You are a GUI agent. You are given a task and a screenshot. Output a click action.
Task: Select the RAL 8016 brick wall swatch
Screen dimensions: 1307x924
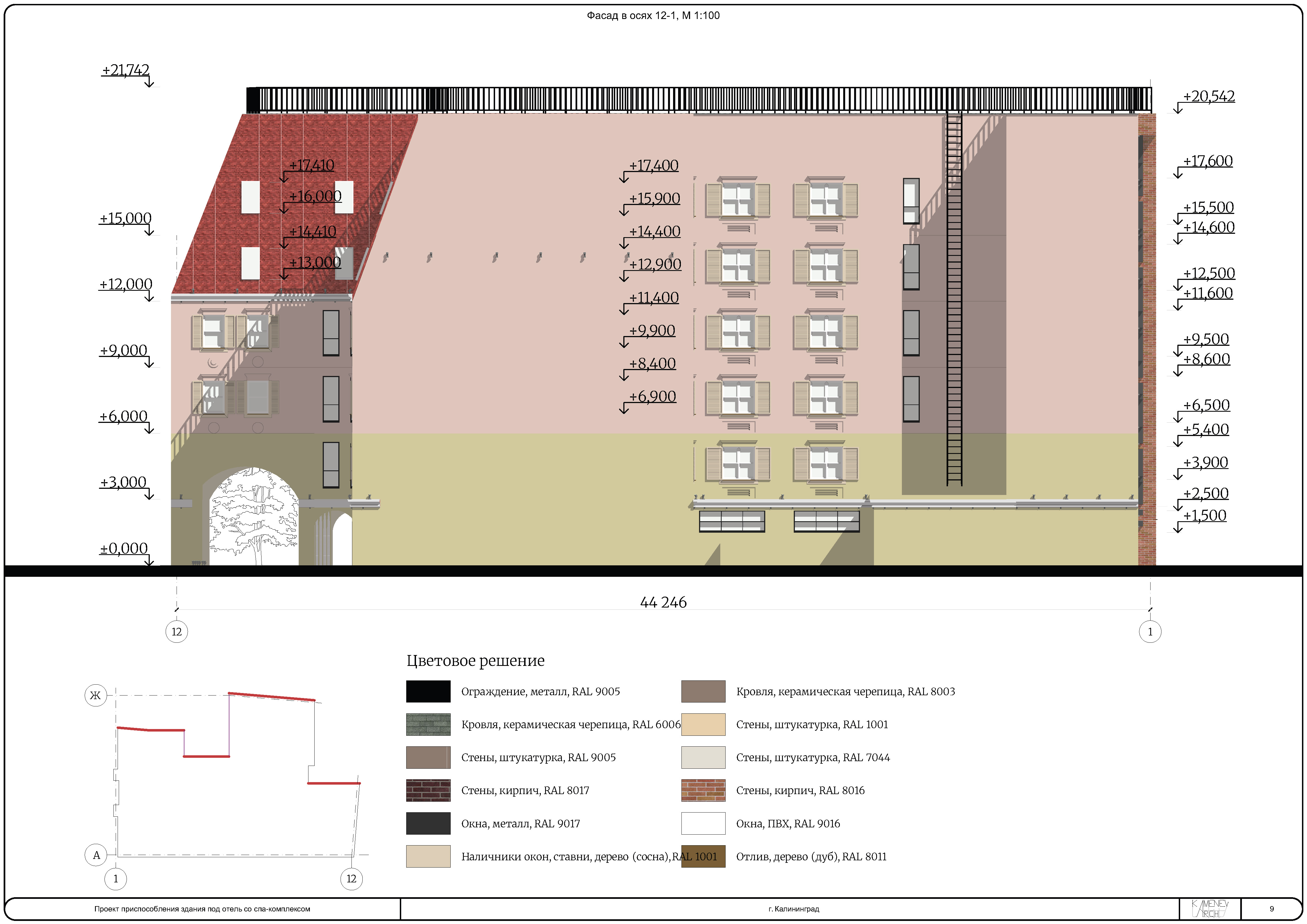coord(703,790)
